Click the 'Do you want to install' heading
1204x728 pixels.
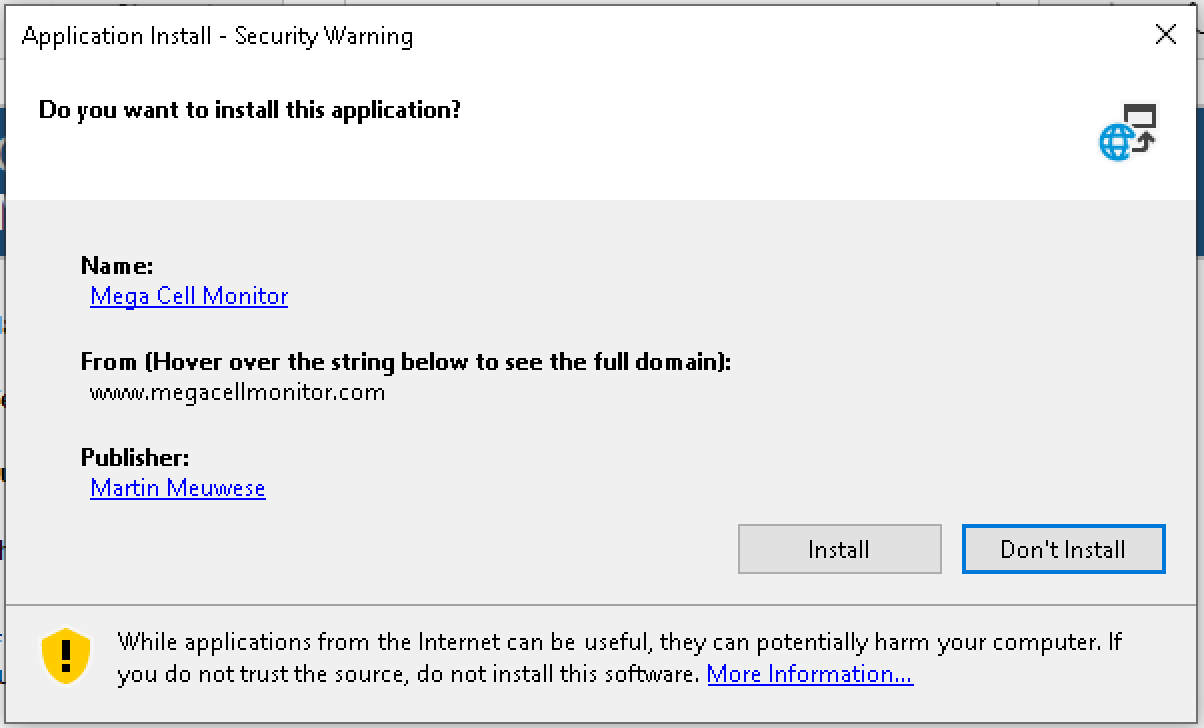(250, 110)
